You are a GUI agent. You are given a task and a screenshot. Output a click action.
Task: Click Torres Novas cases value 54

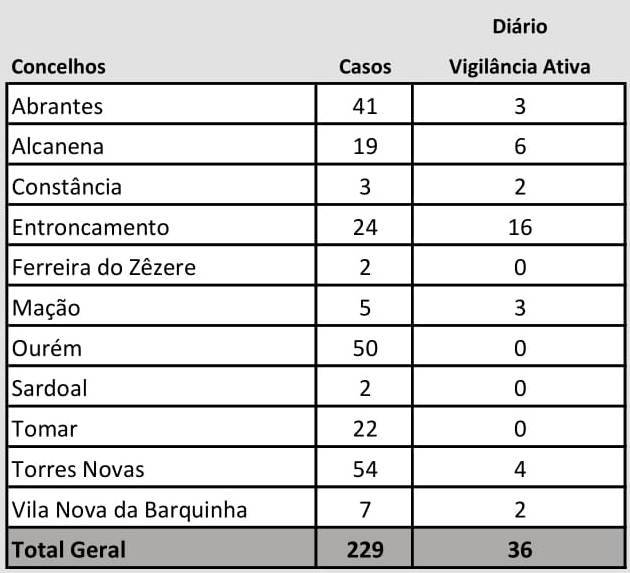coord(365,469)
